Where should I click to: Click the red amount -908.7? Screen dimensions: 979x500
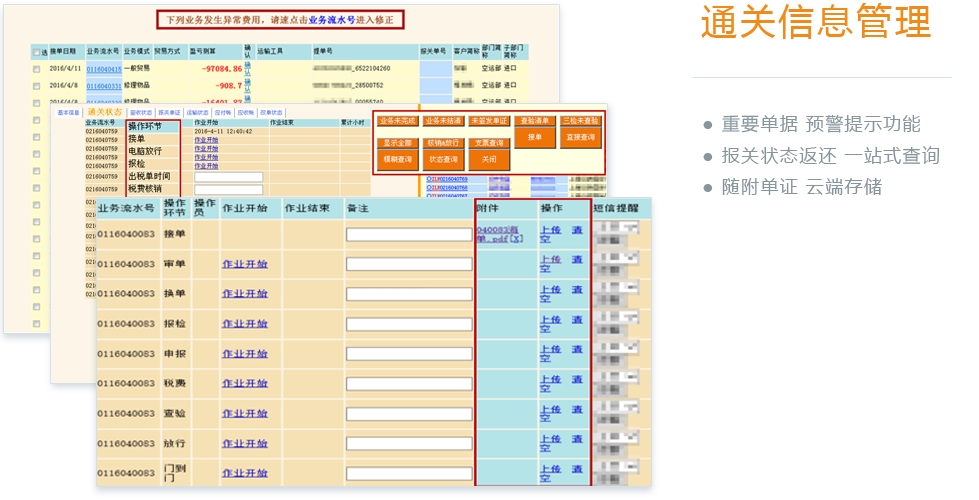click(x=229, y=86)
